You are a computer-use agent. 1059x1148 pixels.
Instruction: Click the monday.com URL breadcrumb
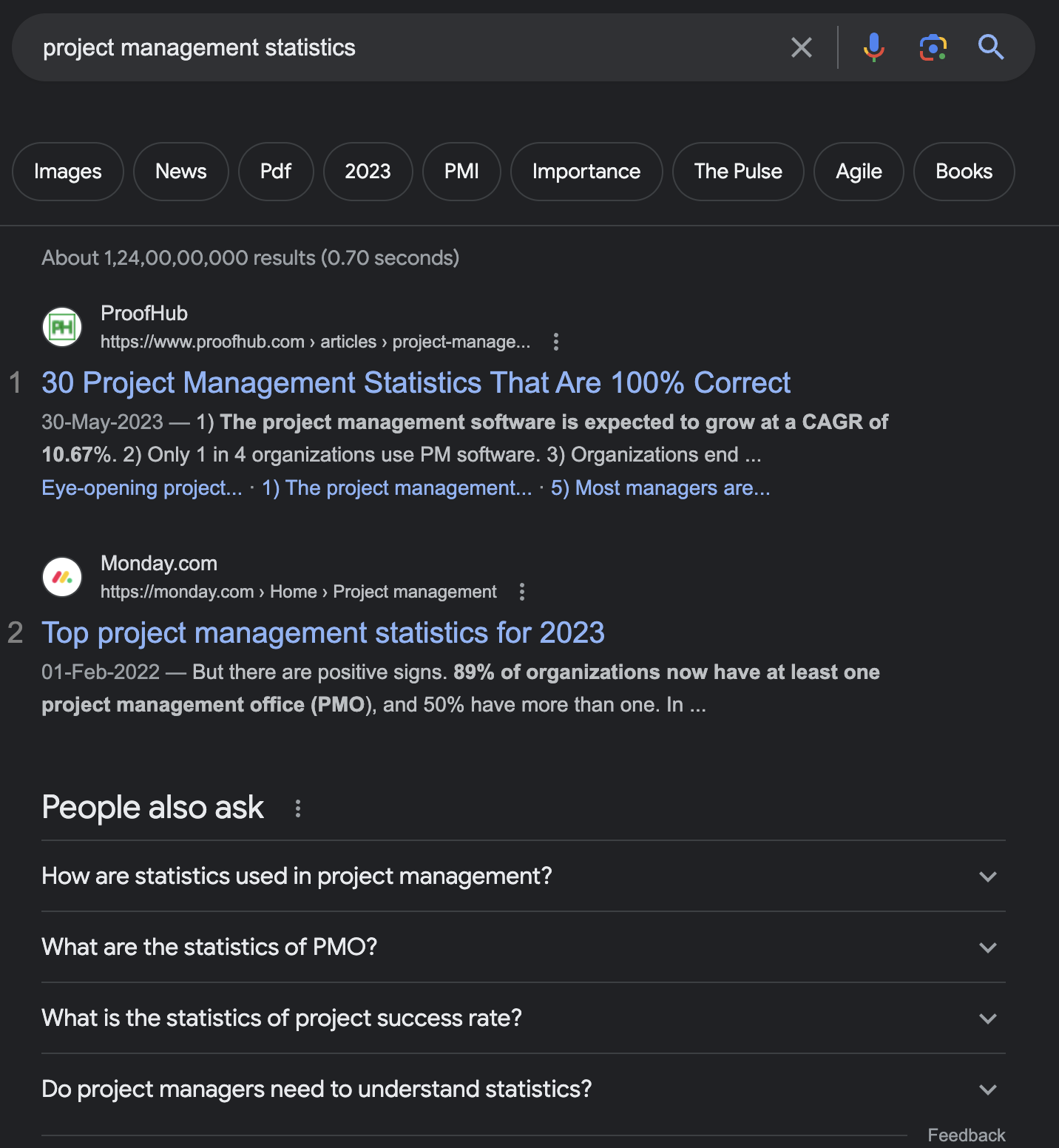pos(299,592)
